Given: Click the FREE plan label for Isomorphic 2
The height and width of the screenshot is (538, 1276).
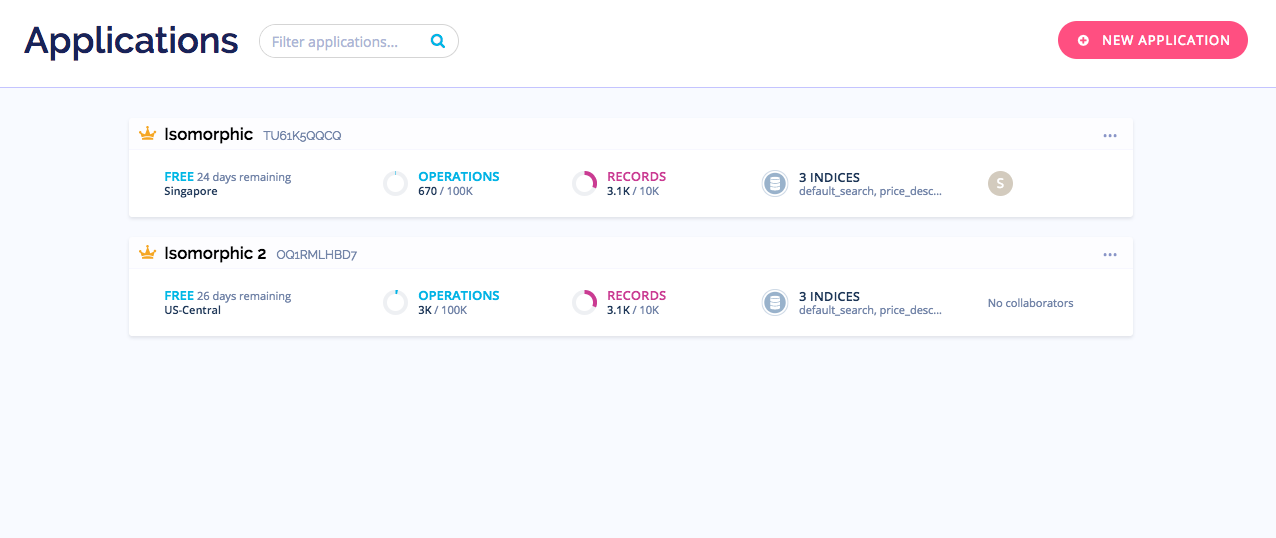Looking at the screenshot, I should coord(179,295).
